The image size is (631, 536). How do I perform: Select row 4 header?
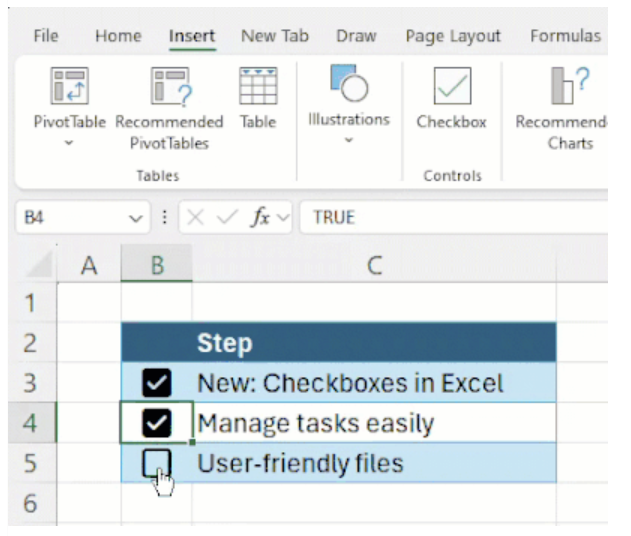(x=31, y=423)
